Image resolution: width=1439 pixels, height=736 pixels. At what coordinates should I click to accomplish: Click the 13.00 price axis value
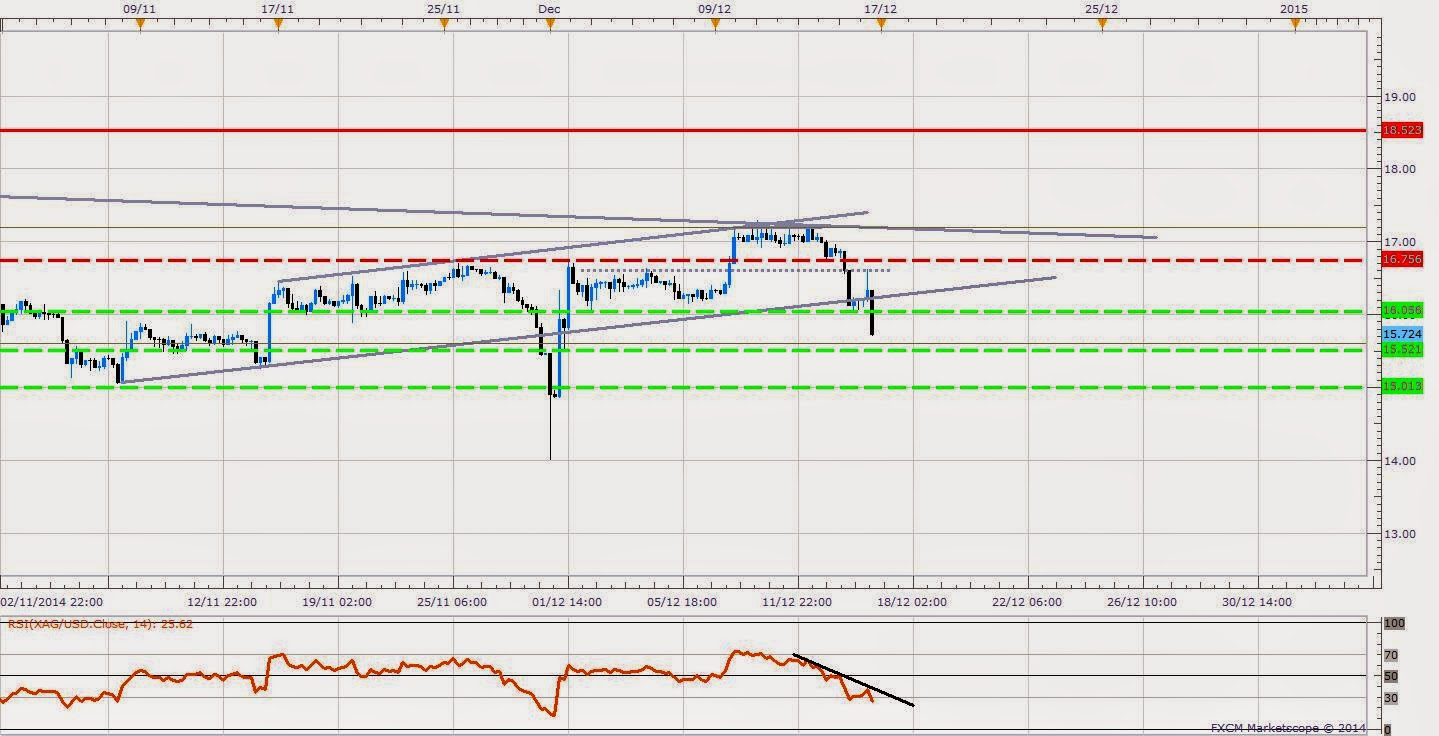tap(1399, 534)
